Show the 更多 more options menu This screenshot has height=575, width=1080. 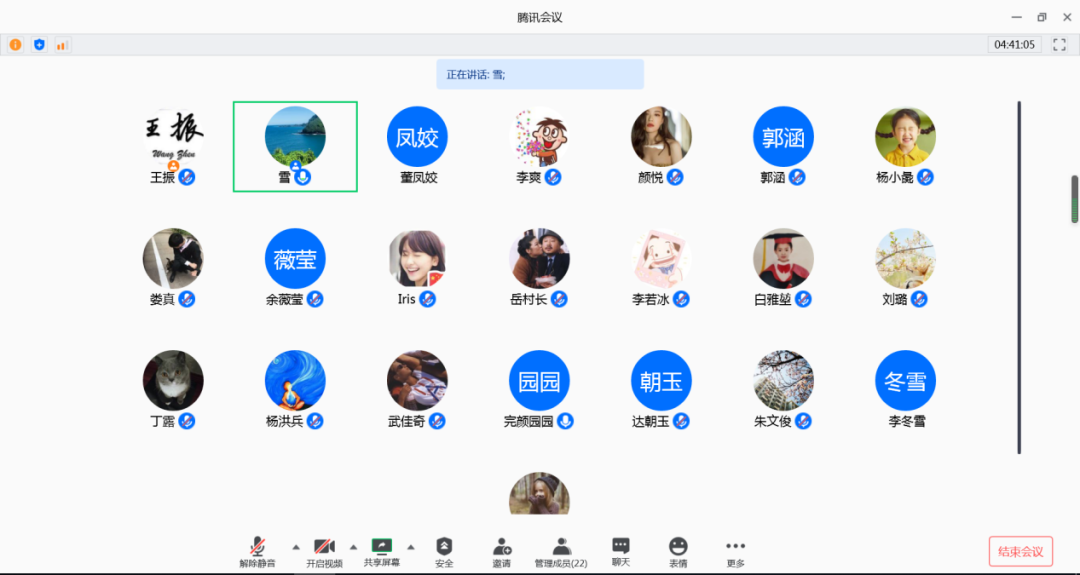click(x=735, y=550)
